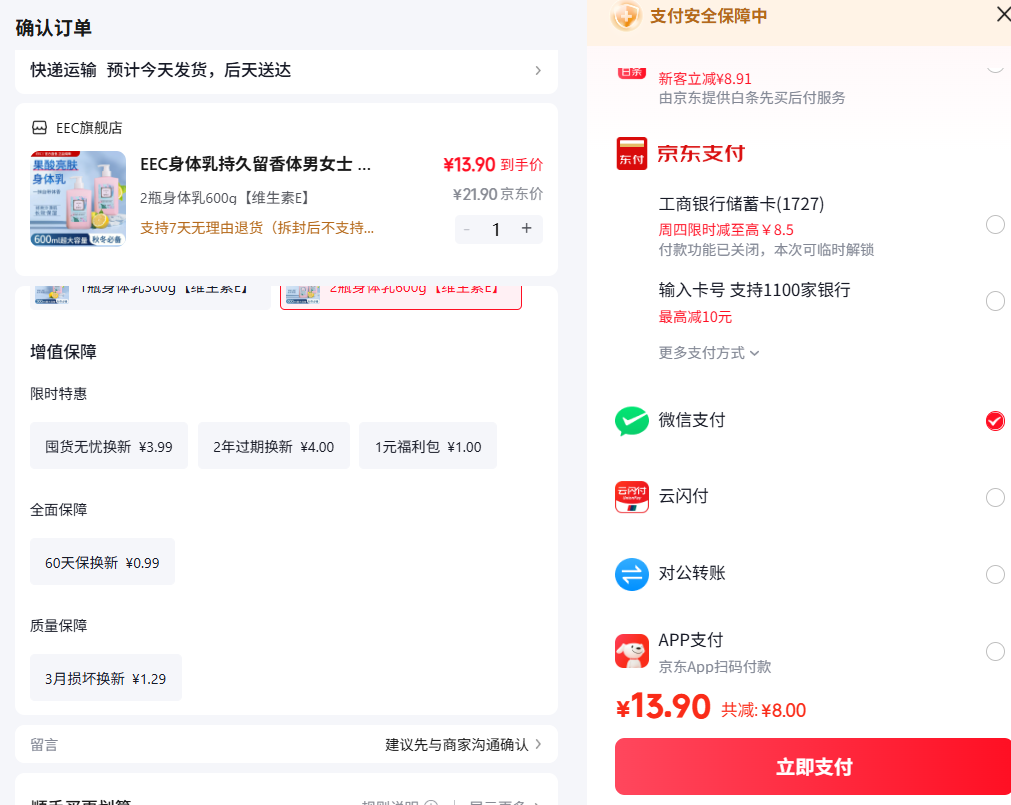The height and width of the screenshot is (805, 1011).
Task: Add 3月损坏换新 ¥1.29 service
Action: point(106,678)
